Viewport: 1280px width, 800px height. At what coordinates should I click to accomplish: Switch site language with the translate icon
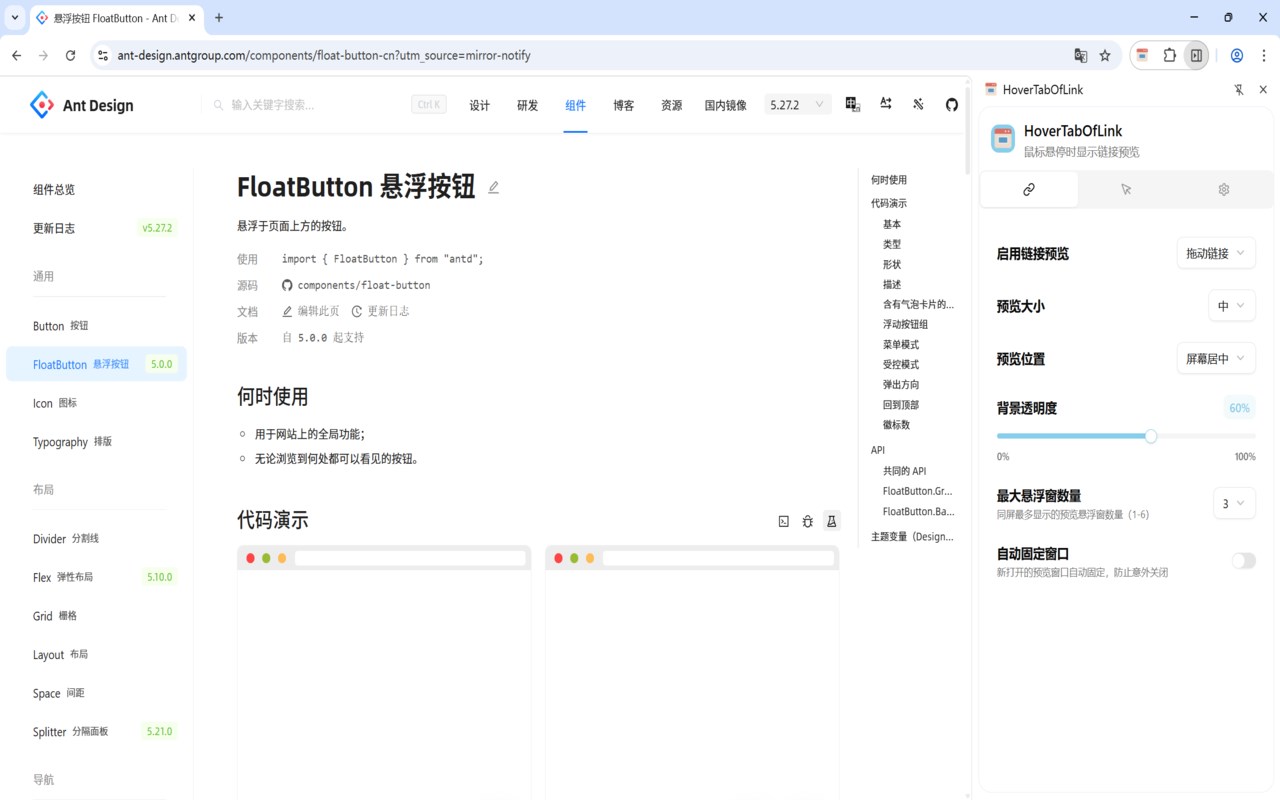click(853, 104)
